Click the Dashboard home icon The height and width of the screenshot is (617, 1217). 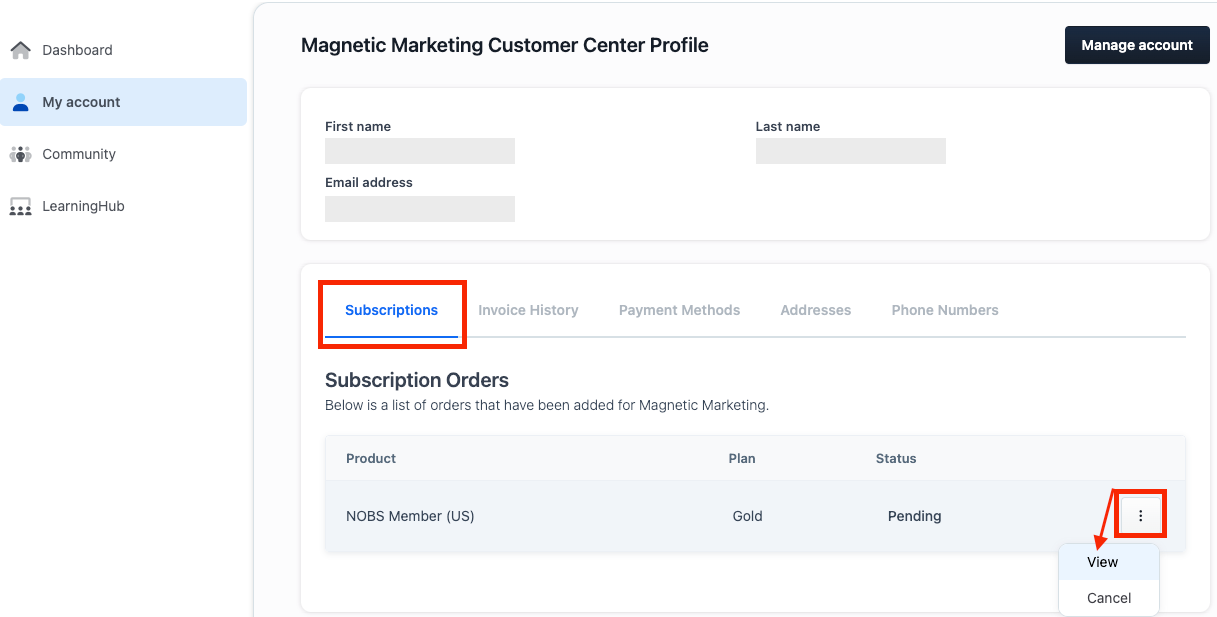click(x=20, y=50)
